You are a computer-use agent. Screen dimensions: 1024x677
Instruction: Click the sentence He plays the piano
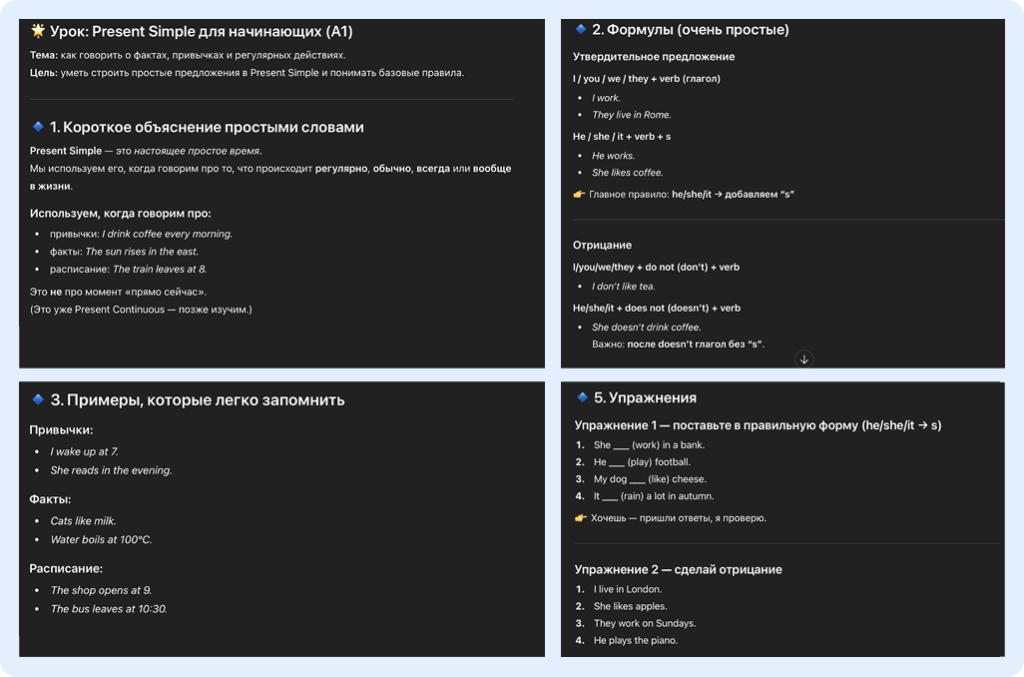[636, 640]
